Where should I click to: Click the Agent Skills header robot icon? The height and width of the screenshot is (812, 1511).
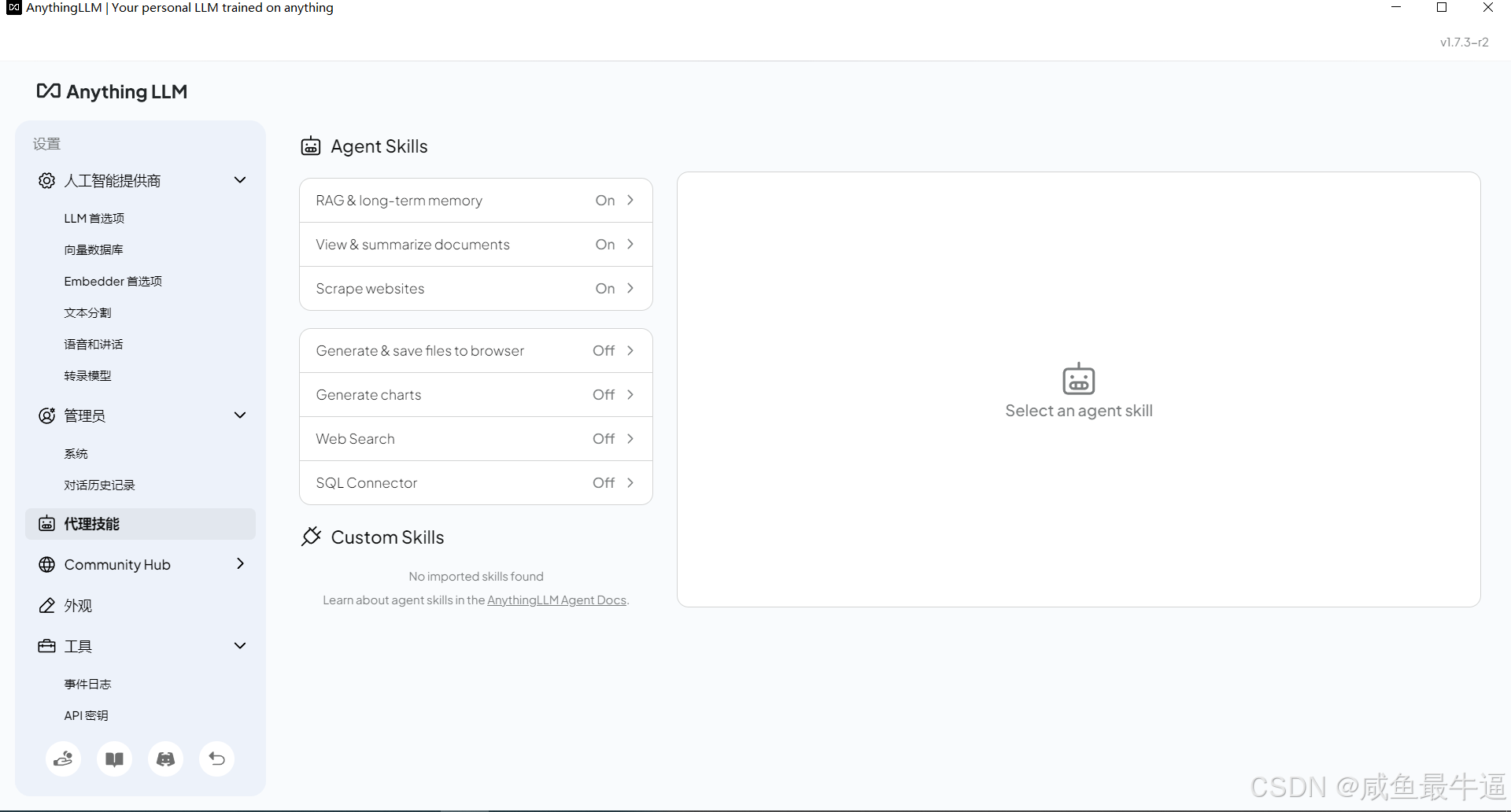coord(311,146)
